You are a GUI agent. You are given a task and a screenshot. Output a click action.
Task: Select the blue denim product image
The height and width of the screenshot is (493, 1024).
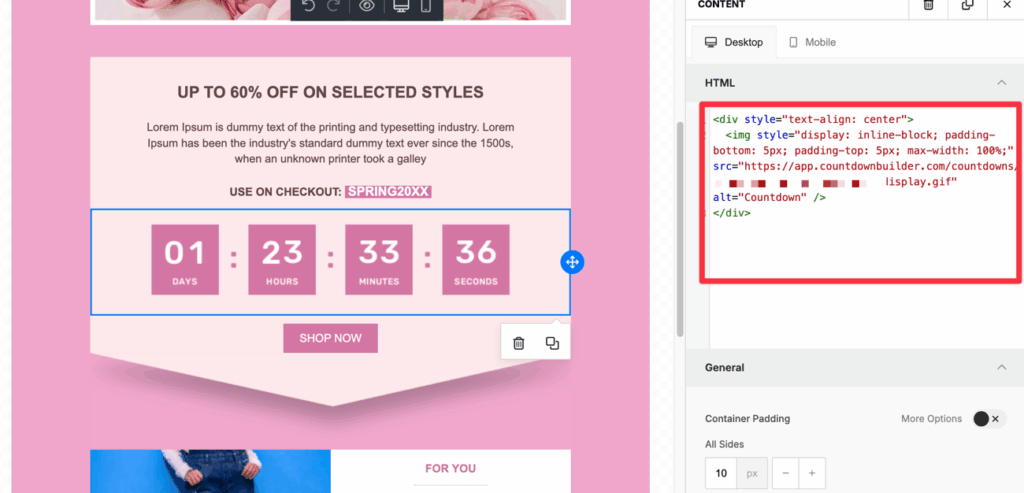tap(210, 471)
